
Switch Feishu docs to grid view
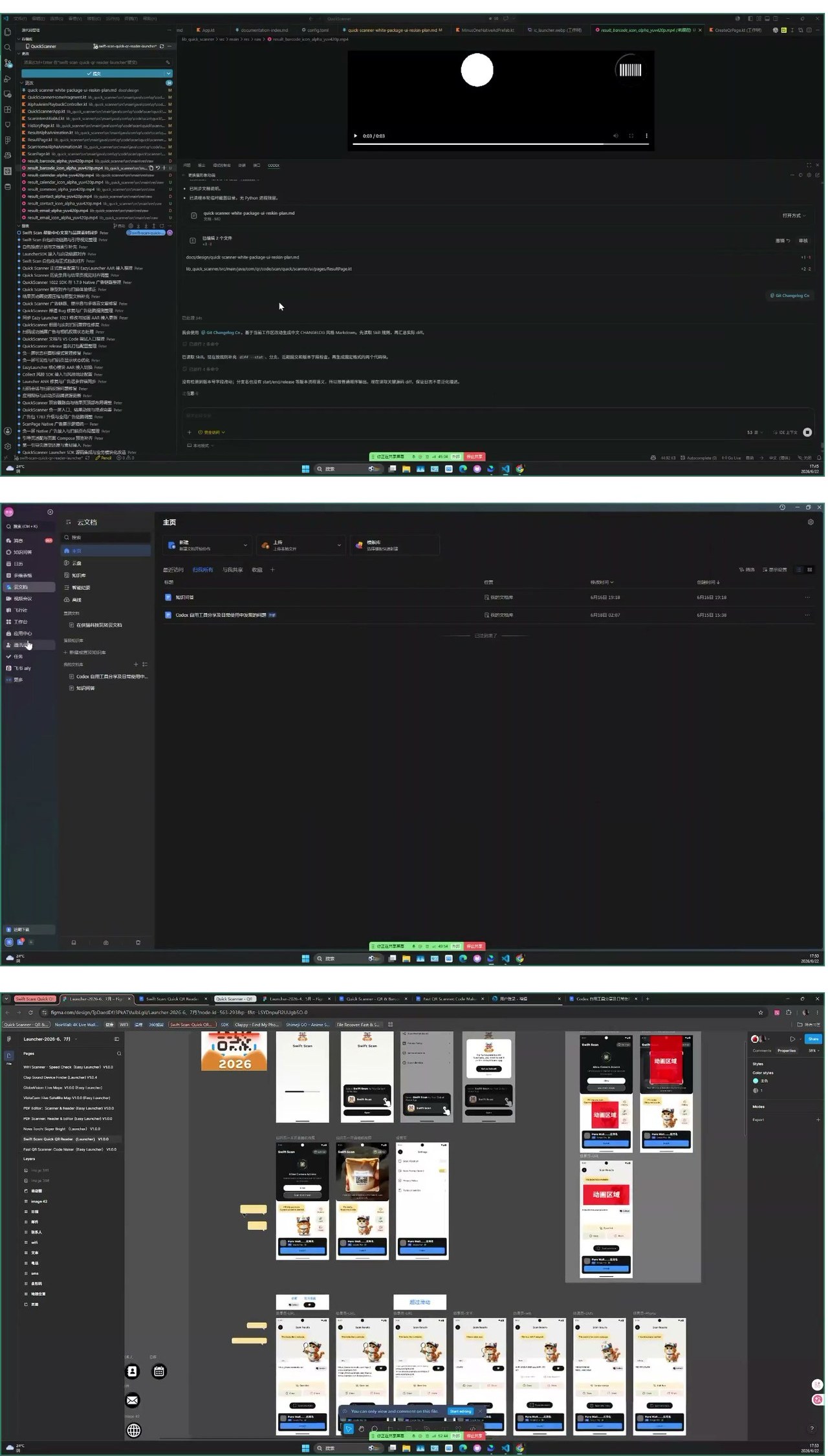(809, 570)
